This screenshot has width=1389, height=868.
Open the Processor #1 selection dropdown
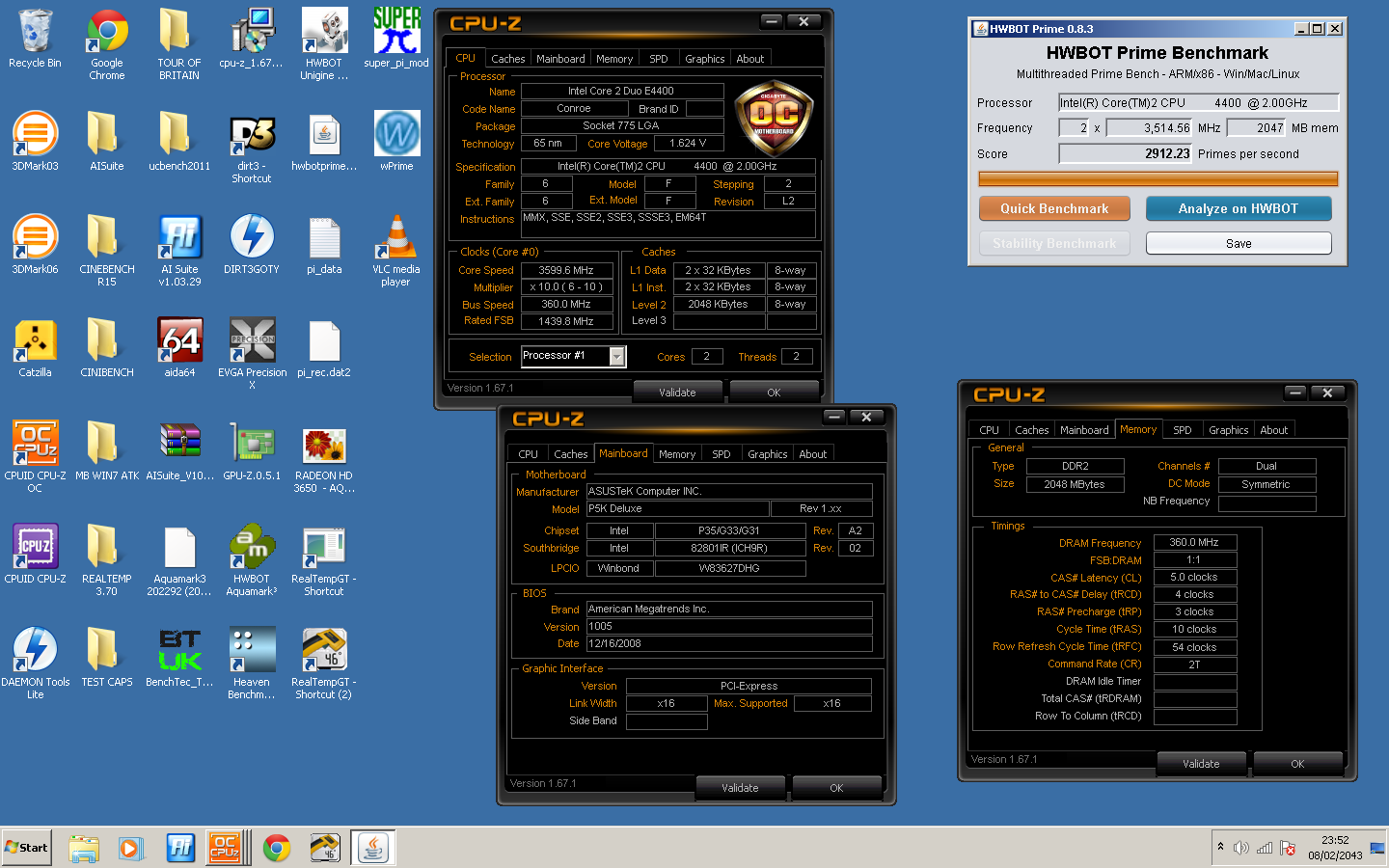(x=617, y=357)
